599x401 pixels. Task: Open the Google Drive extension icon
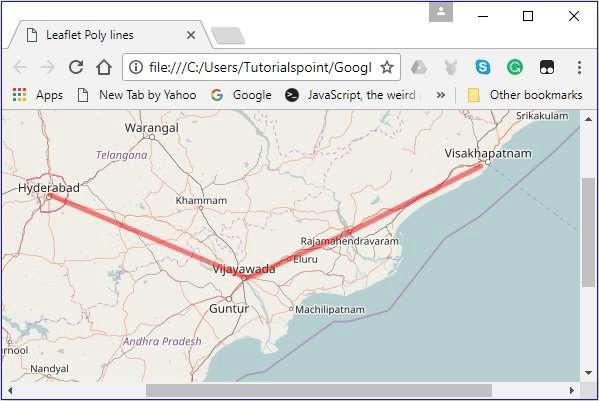(x=419, y=67)
